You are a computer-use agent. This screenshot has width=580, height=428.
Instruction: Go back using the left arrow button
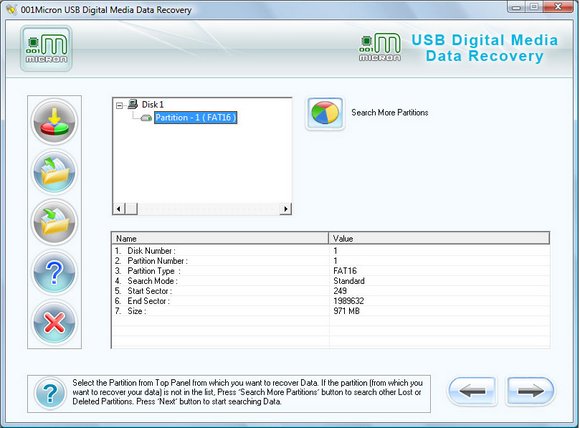pyautogui.click(x=472, y=391)
